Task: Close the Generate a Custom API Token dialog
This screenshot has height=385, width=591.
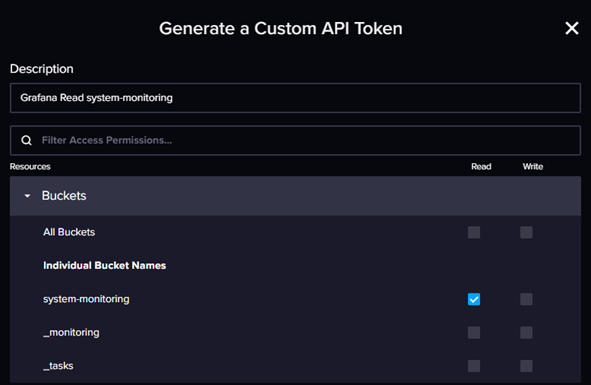Action: [572, 28]
